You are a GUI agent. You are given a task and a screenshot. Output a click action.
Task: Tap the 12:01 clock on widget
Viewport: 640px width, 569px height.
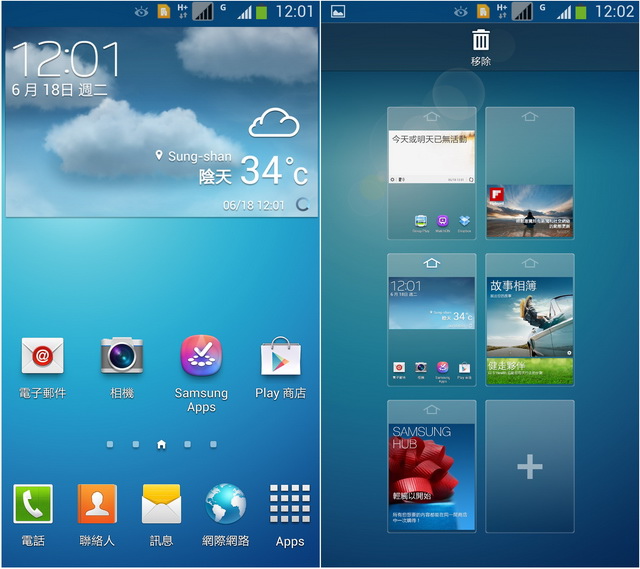click(x=67, y=60)
